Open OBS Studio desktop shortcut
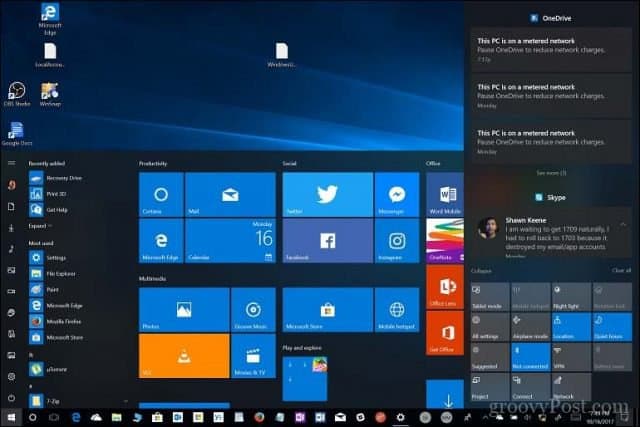 pyautogui.click(x=17, y=94)
